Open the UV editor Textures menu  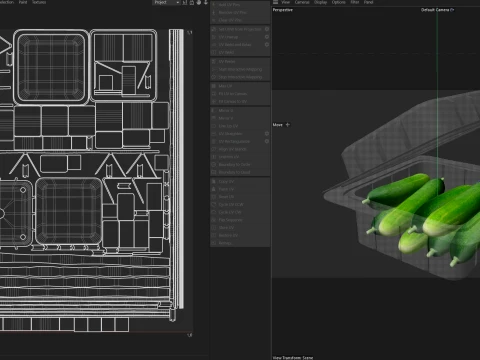coord(39,2)
